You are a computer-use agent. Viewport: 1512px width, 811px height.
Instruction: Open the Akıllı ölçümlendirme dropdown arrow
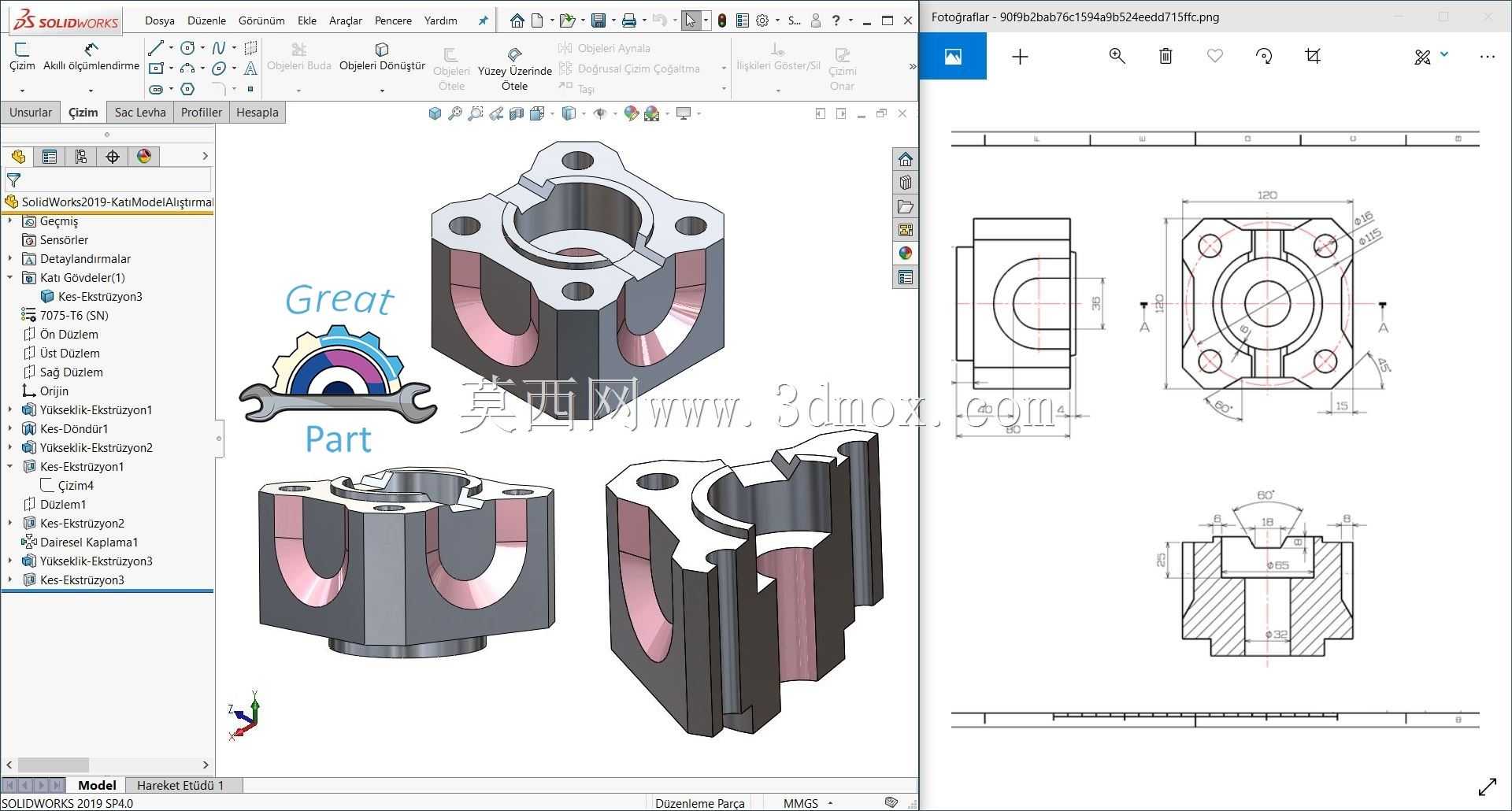point(91,90)
